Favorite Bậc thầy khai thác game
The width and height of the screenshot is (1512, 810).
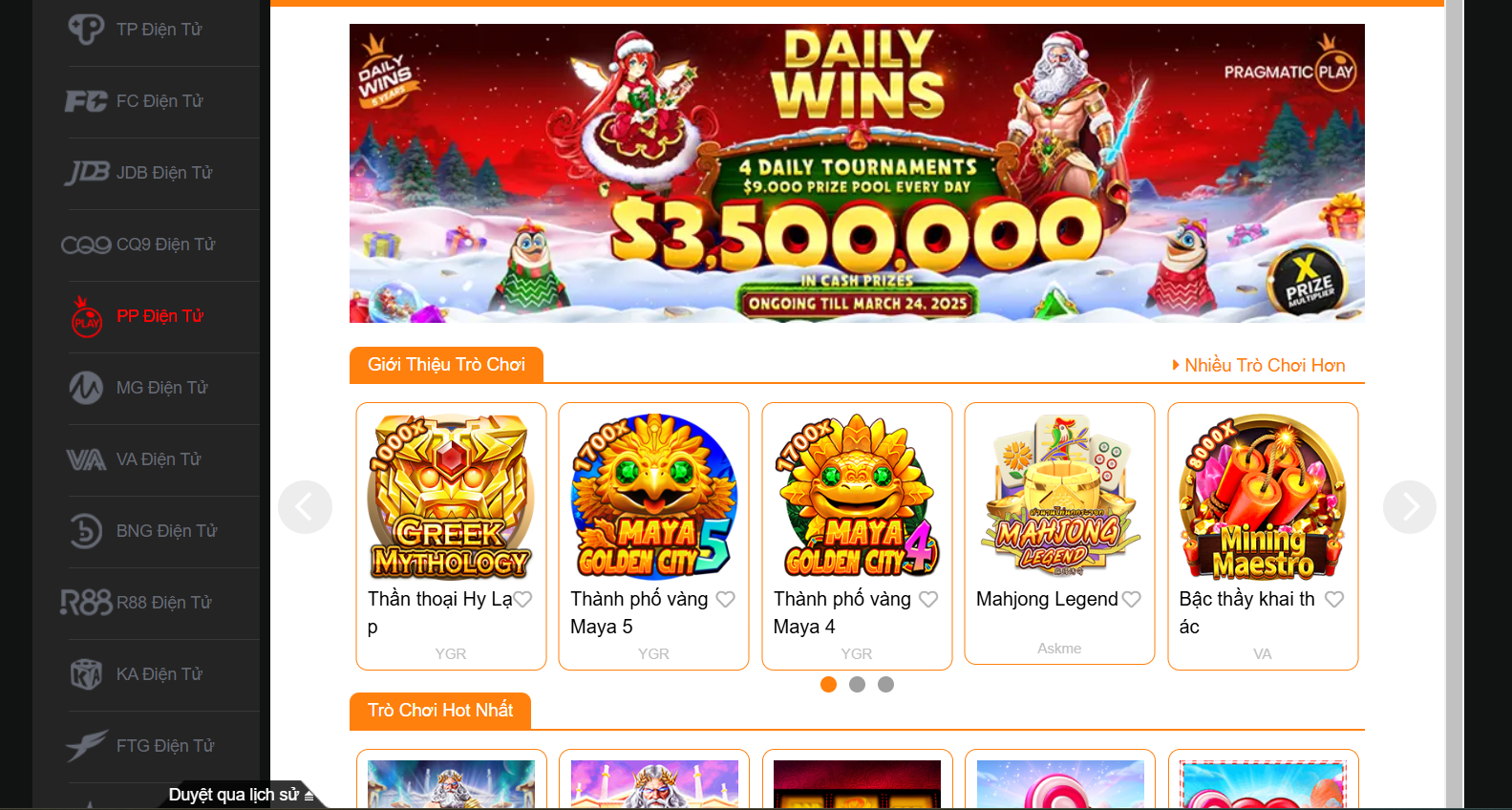point(1334,599)
